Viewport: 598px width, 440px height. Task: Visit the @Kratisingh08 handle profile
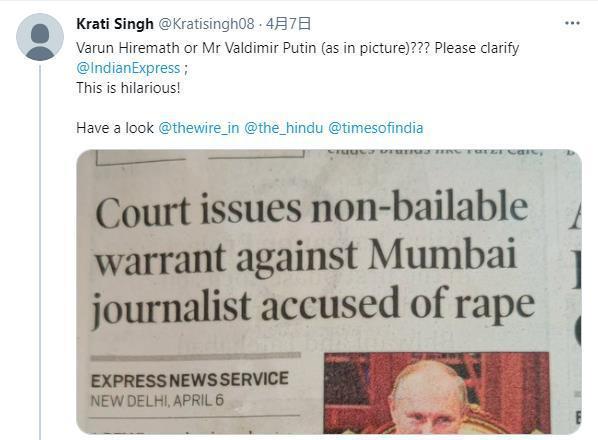(x=206, y=24)
